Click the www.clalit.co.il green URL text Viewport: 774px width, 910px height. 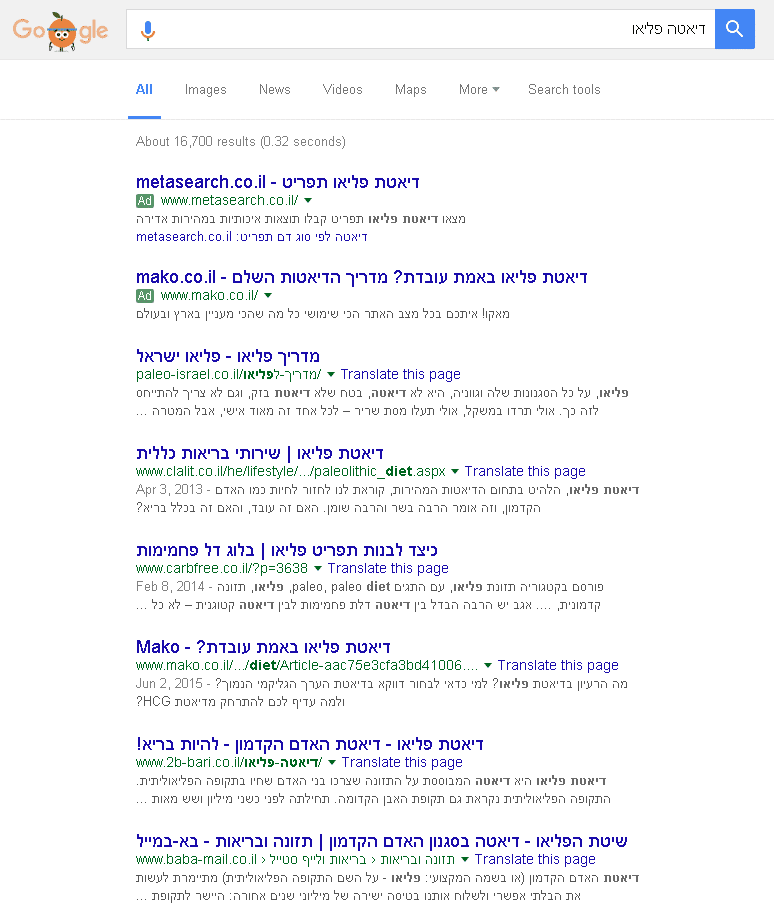click(x=291, y=471)
